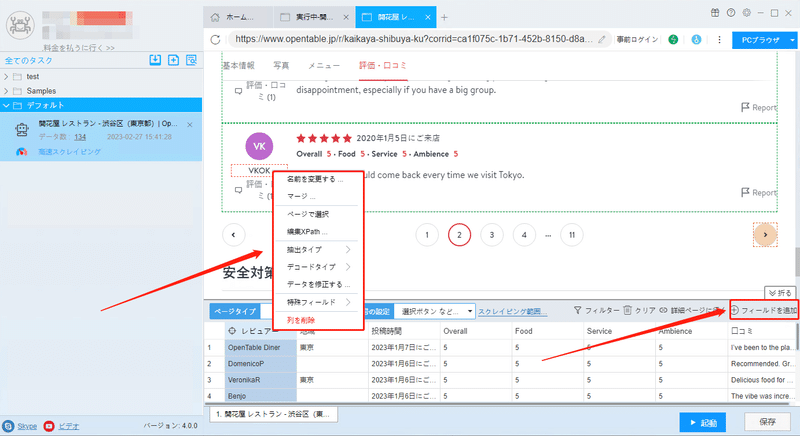Collapse the panel with 折る button
The width and height of the screenshot is (800, 436).
click(780, 293)
